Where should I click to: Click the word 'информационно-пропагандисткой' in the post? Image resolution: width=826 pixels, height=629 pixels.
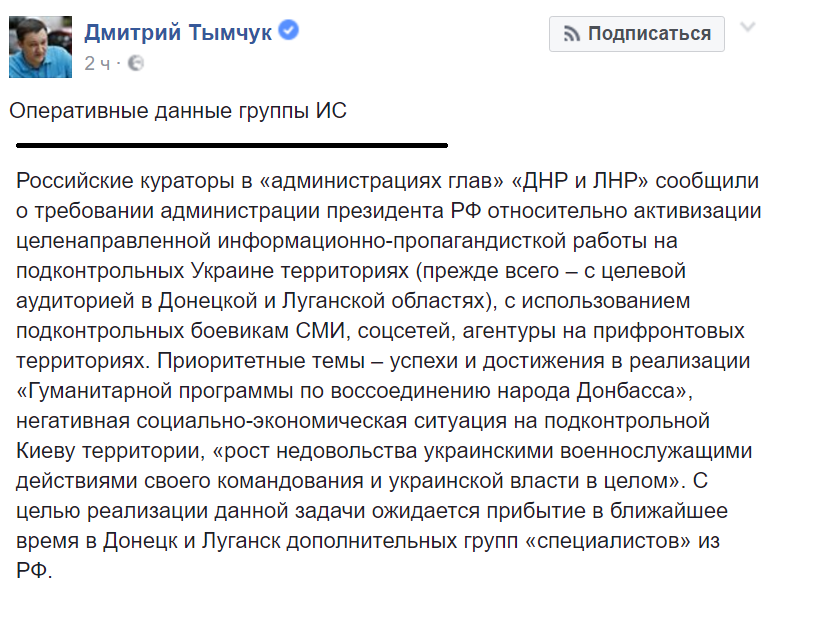click(392, 241)
